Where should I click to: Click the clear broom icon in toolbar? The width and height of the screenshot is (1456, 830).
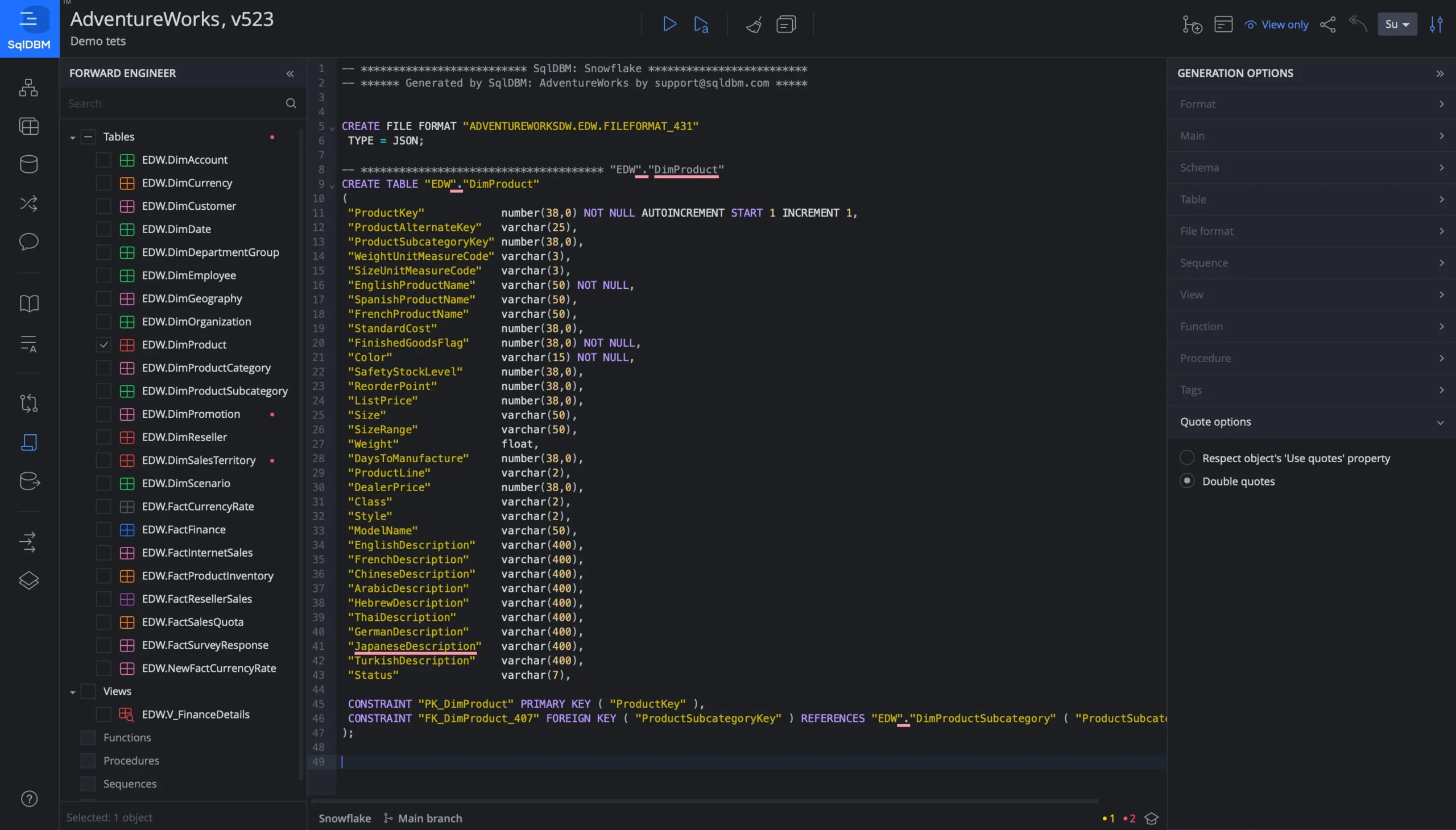[x=754, y=24]
